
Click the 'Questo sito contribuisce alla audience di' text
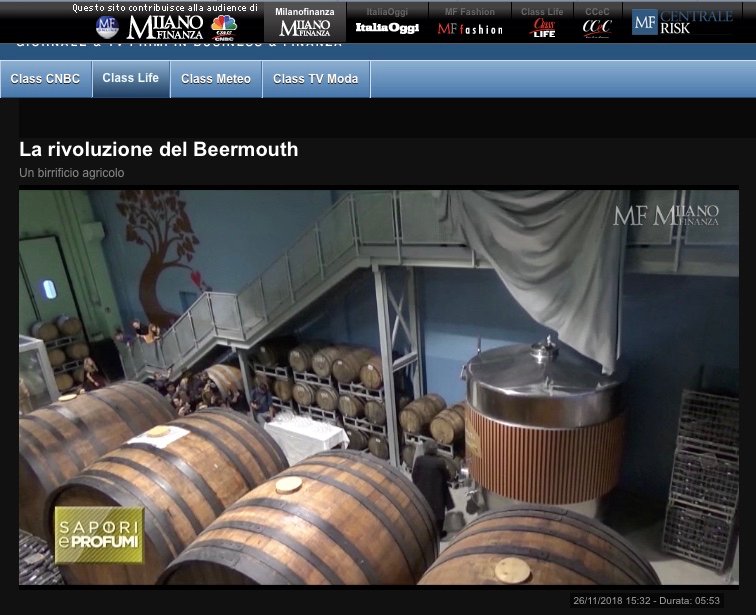coord(165,8)
